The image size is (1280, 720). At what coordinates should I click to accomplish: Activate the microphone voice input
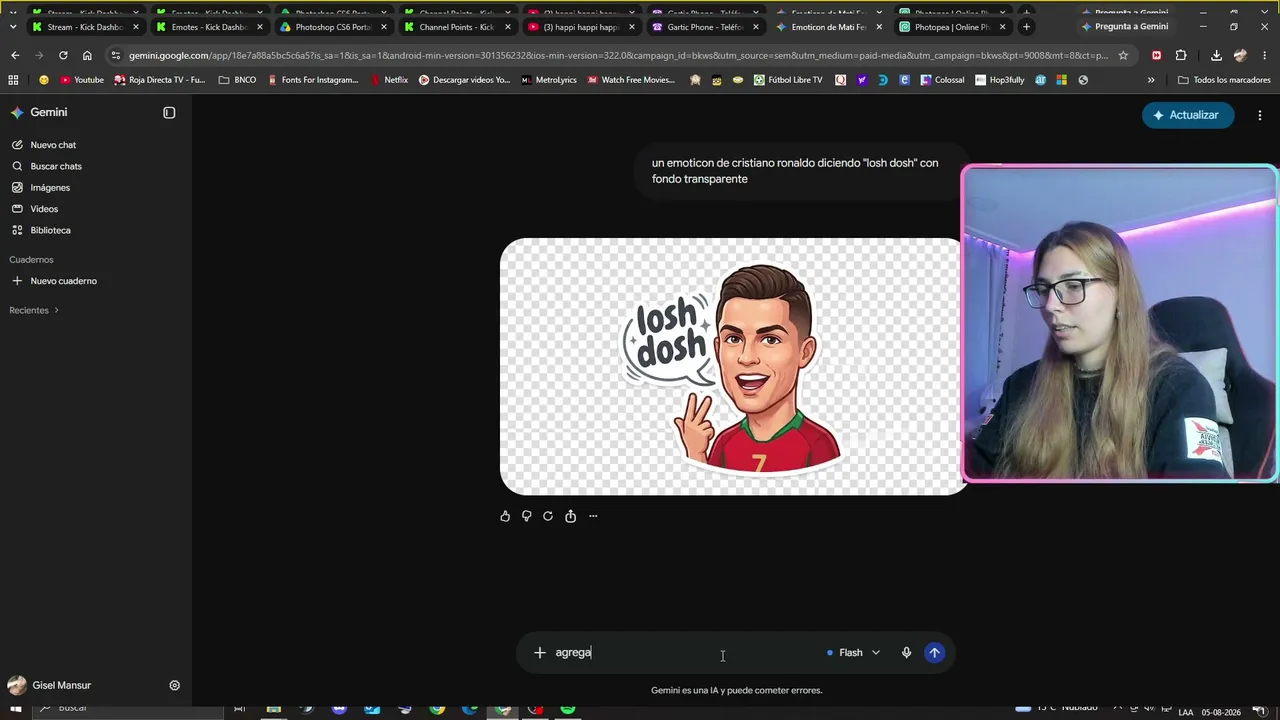(906, 653)
